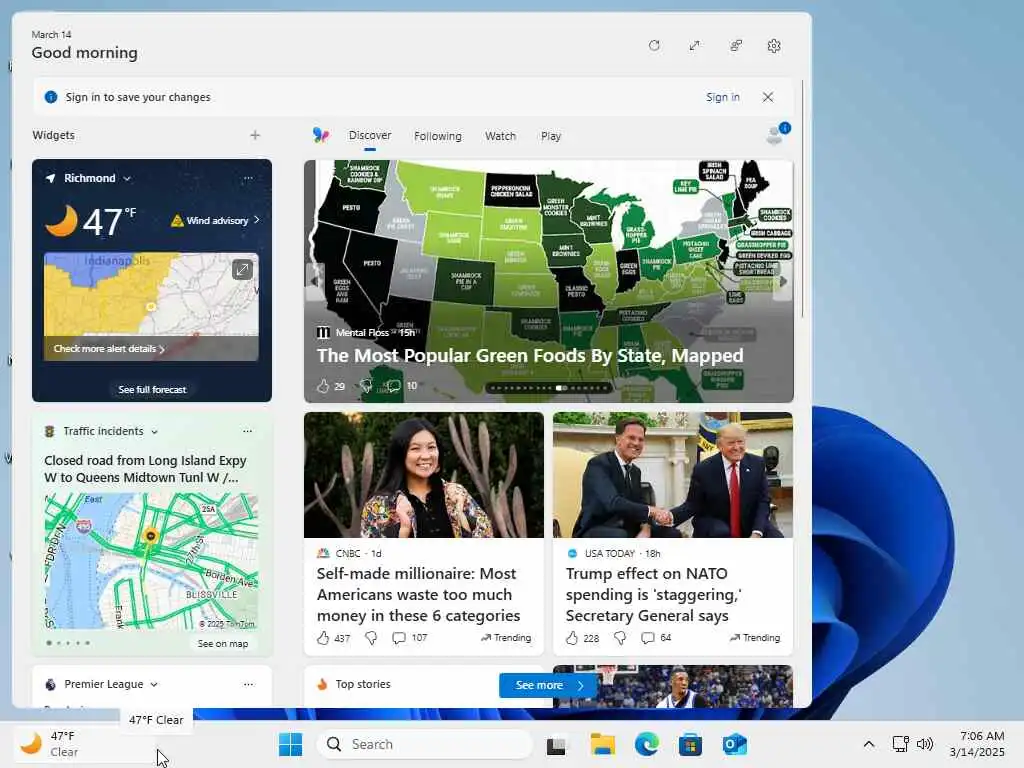Open the Top stories section
1024x768 pixels.
click(362, 684)
